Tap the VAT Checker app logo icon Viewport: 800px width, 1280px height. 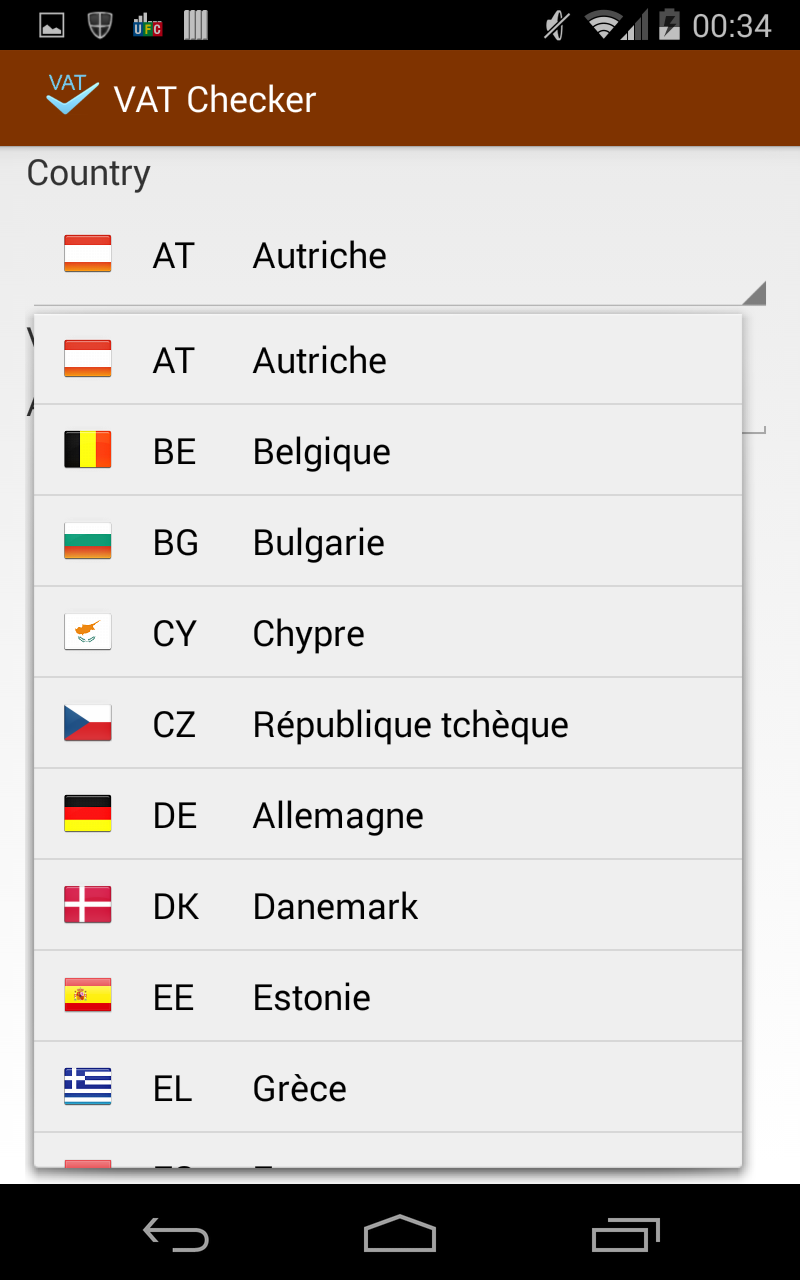coord(72,97)
